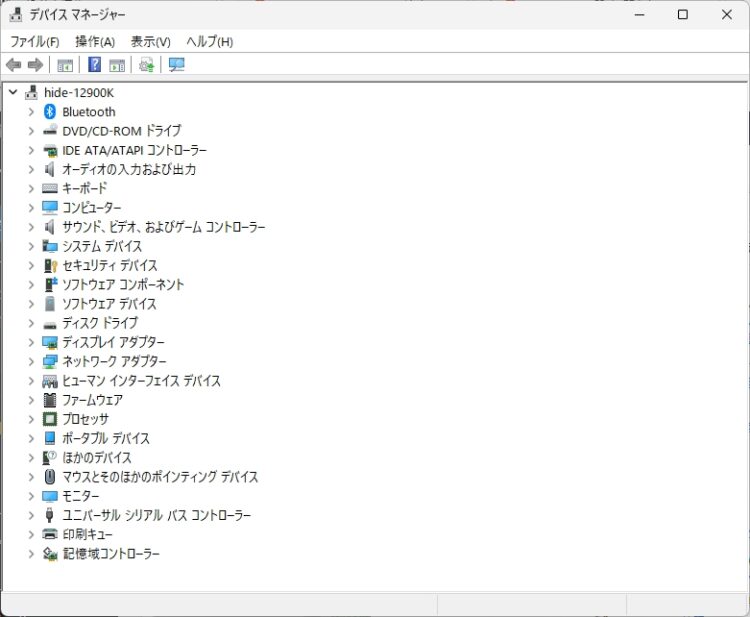Expand the ディスプレイ アダプター category

[31, 342]
